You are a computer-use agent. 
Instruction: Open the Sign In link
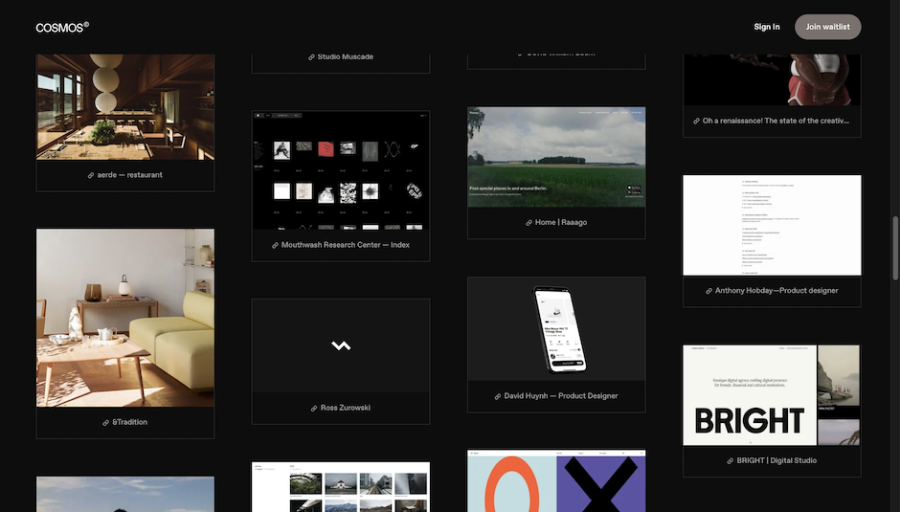[x=766, y=27]
